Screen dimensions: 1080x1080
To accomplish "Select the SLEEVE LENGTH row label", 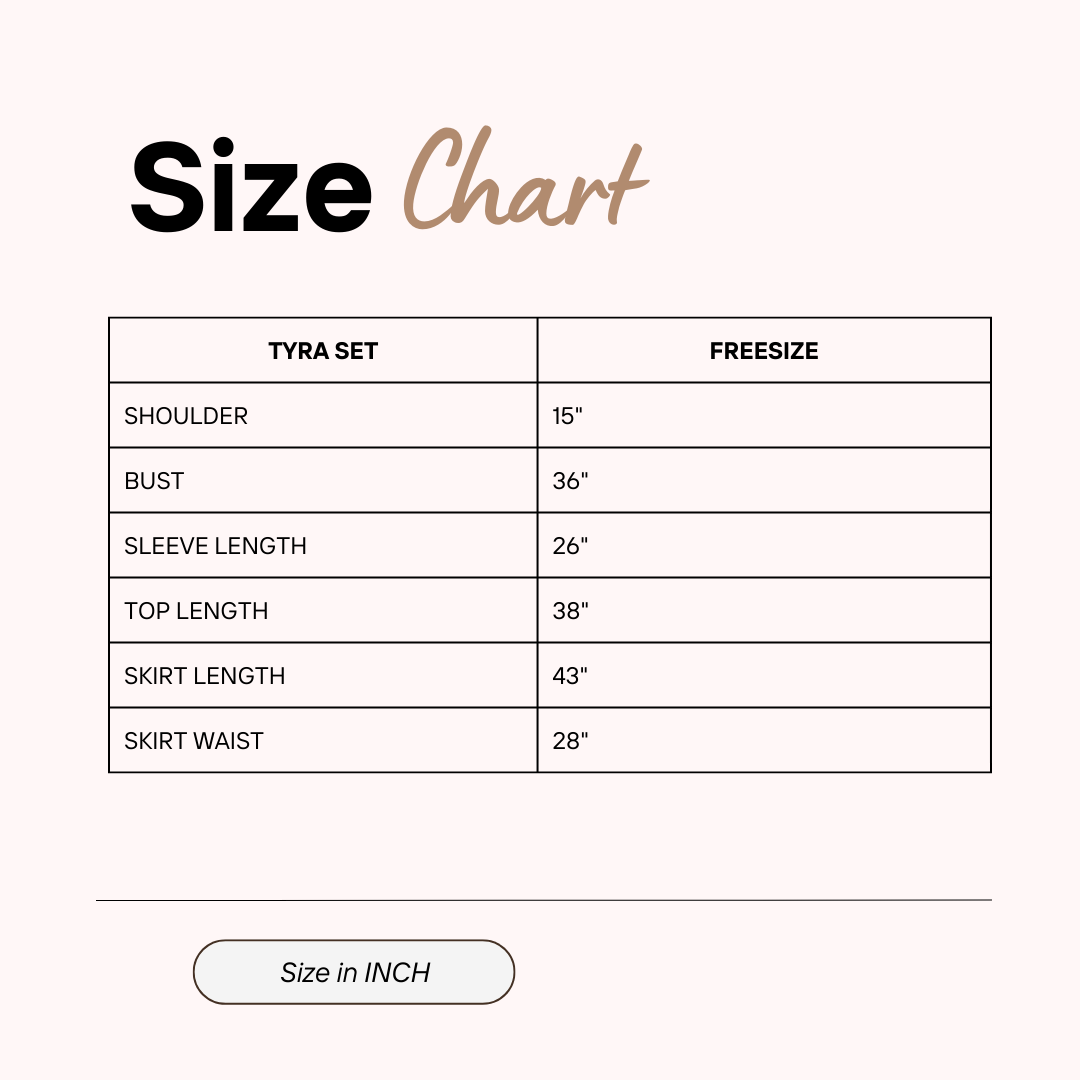I will 216,546.
